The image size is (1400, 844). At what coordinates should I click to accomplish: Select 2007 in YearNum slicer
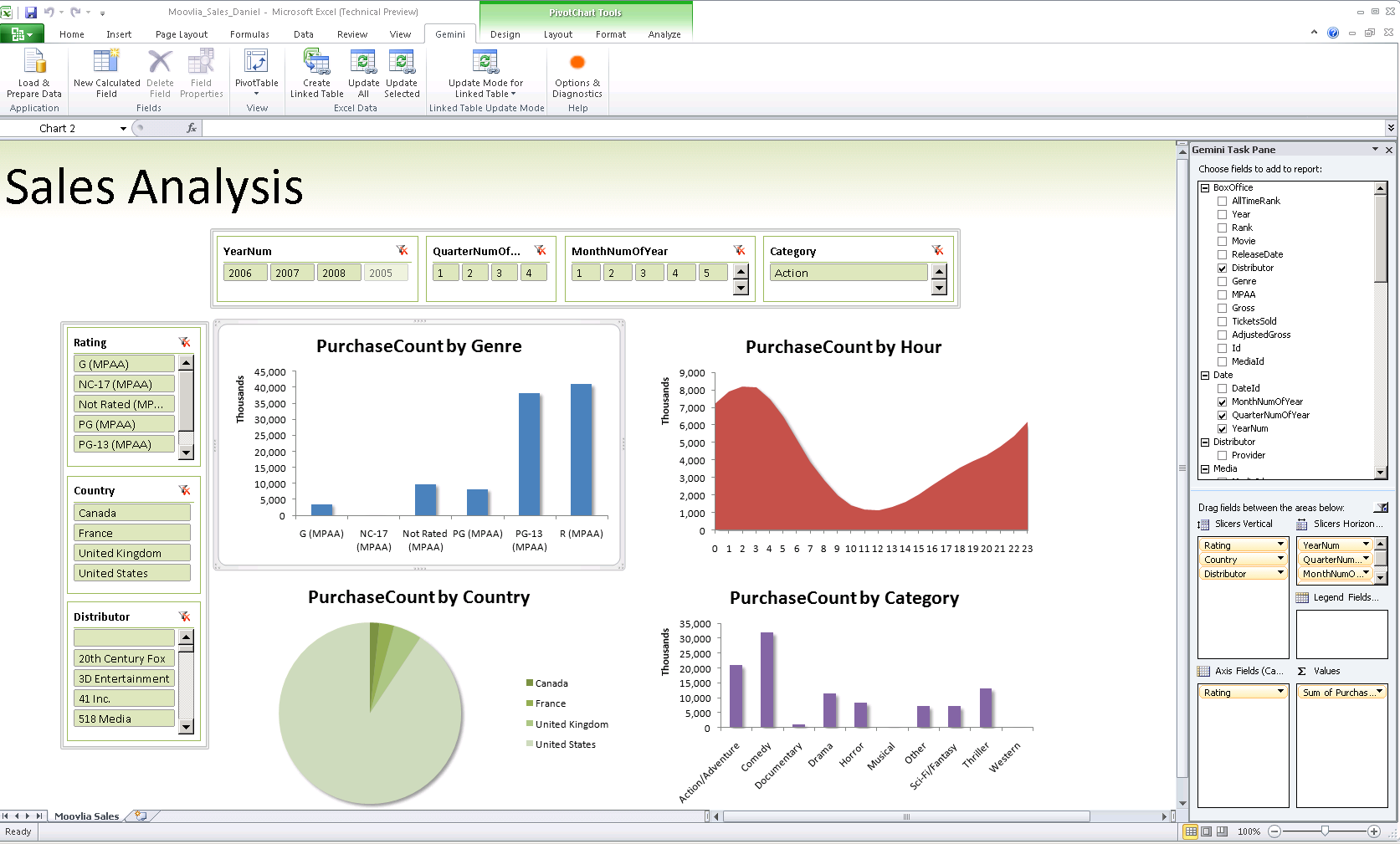(x=292, y=273)
